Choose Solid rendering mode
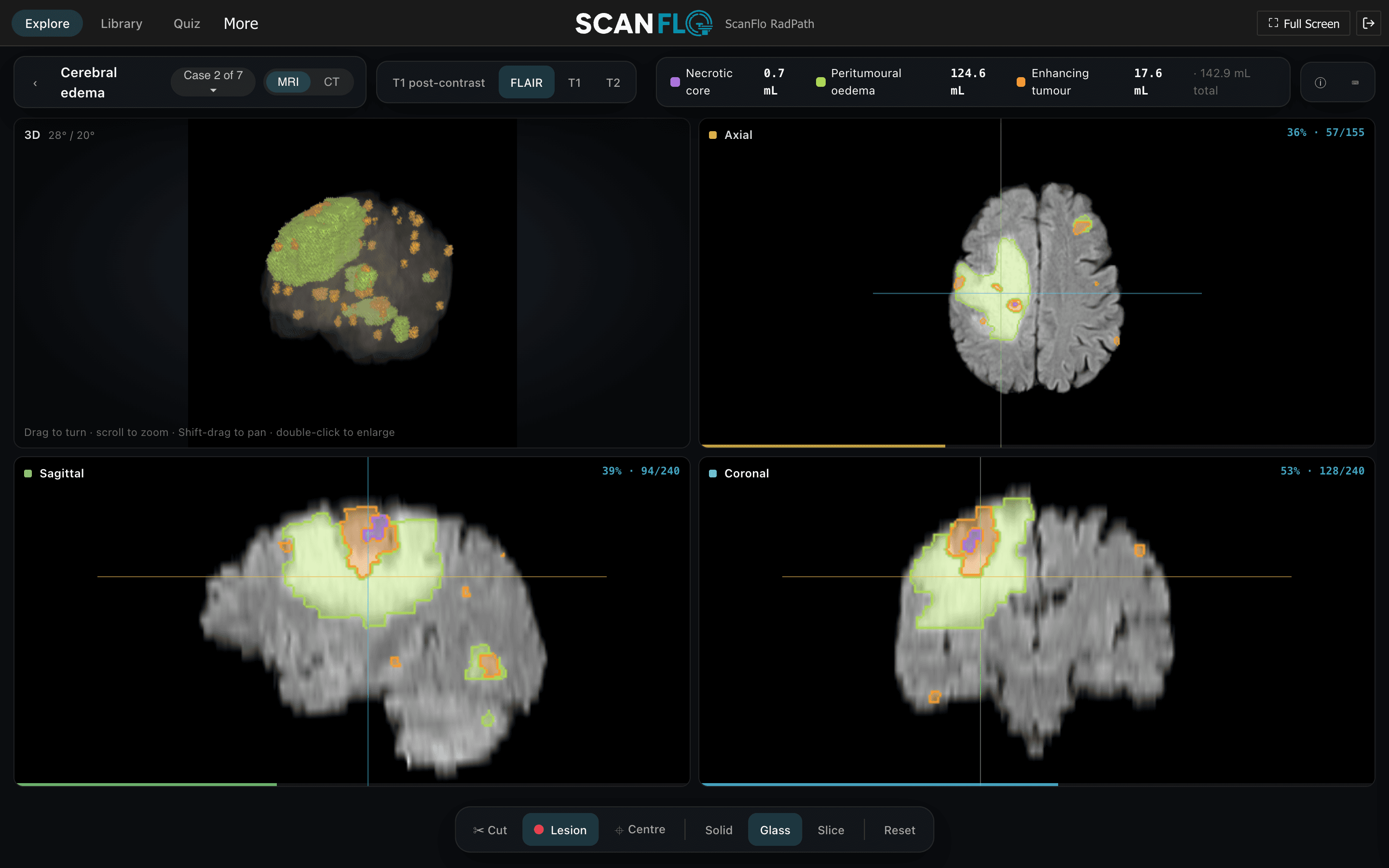 pos(719,830)
